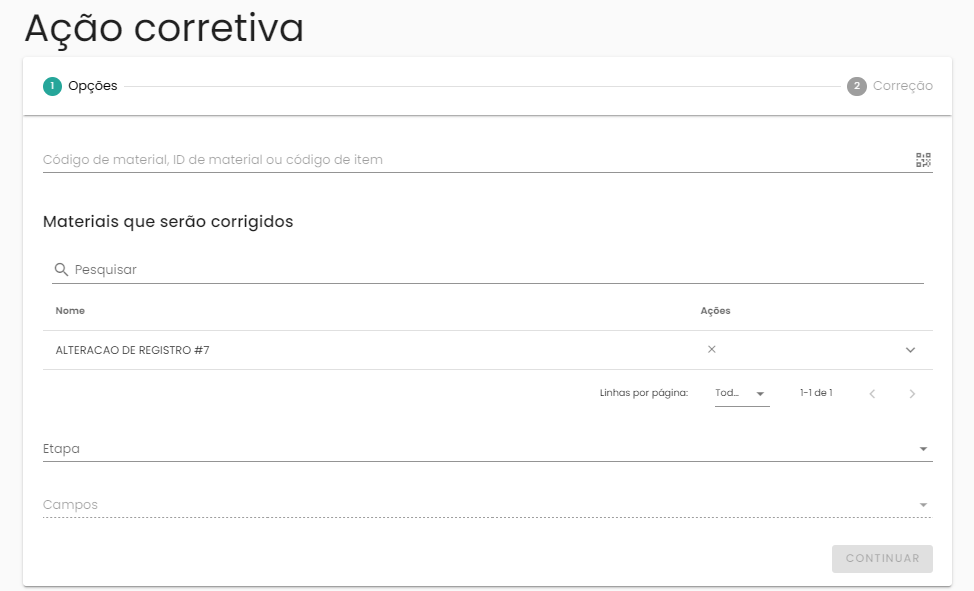Screen dimensions: 974x591
Task: Click the step 1 number circle
Action: 52,86
